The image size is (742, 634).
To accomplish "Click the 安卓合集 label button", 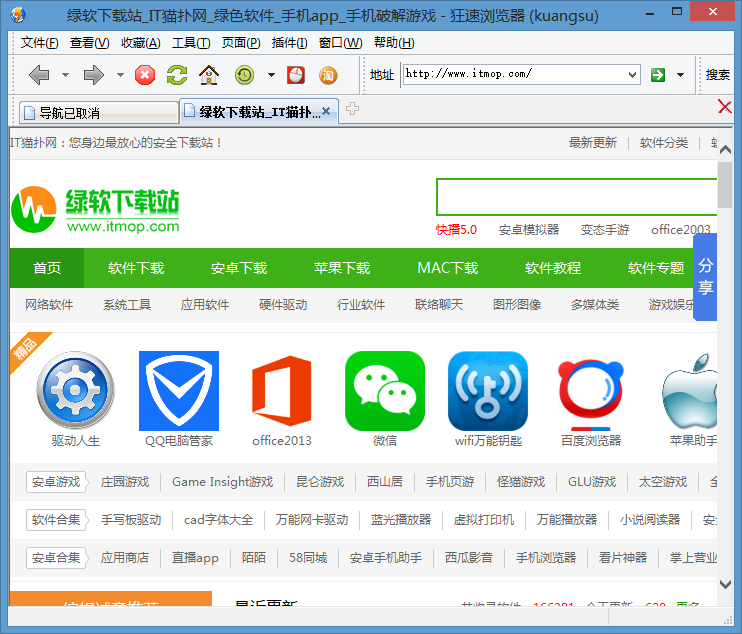I will tap(56, 557).
